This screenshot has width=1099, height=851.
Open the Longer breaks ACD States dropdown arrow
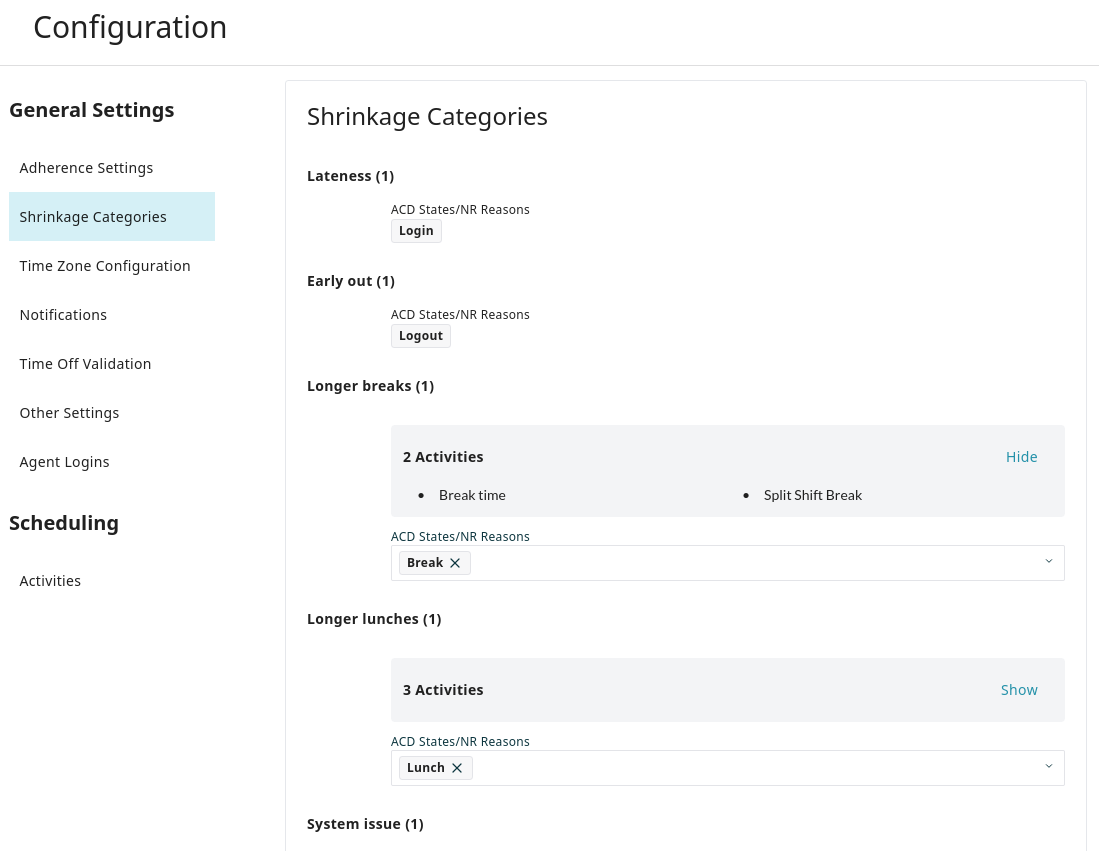(x=1048, y=562)
